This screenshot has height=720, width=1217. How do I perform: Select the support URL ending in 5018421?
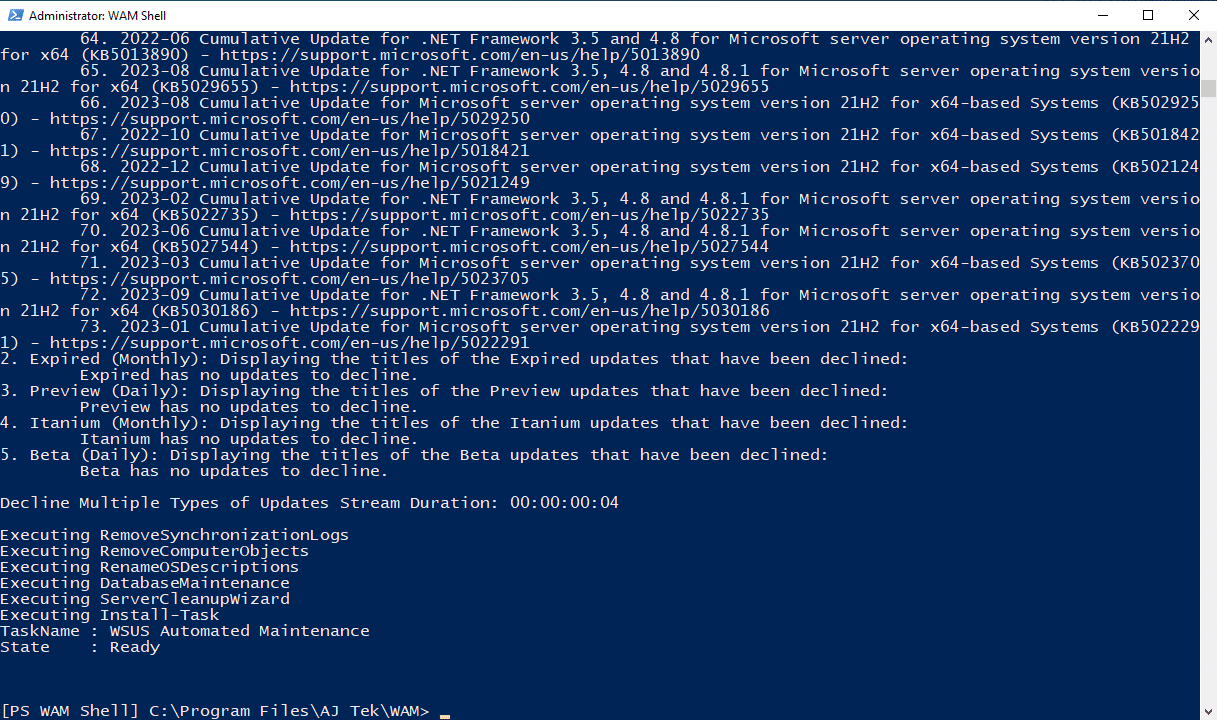(x=290, y=151)
